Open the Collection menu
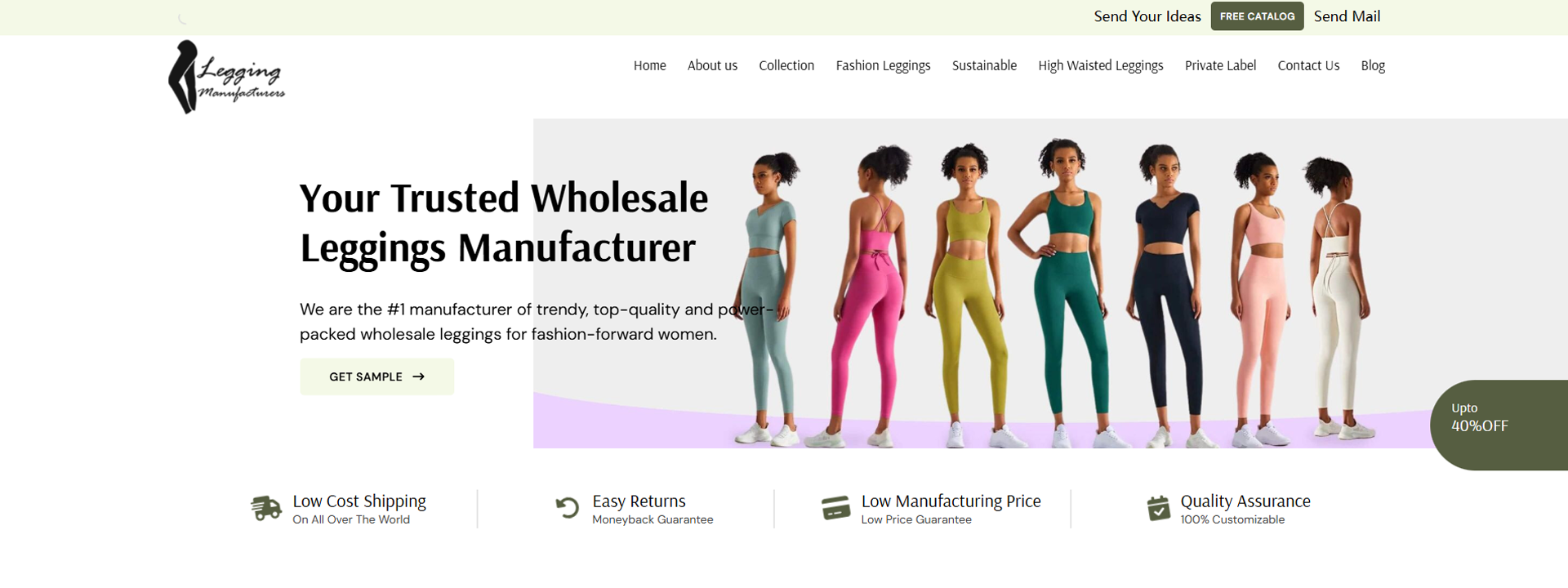 pyautogui.click(x=786, y=65)
